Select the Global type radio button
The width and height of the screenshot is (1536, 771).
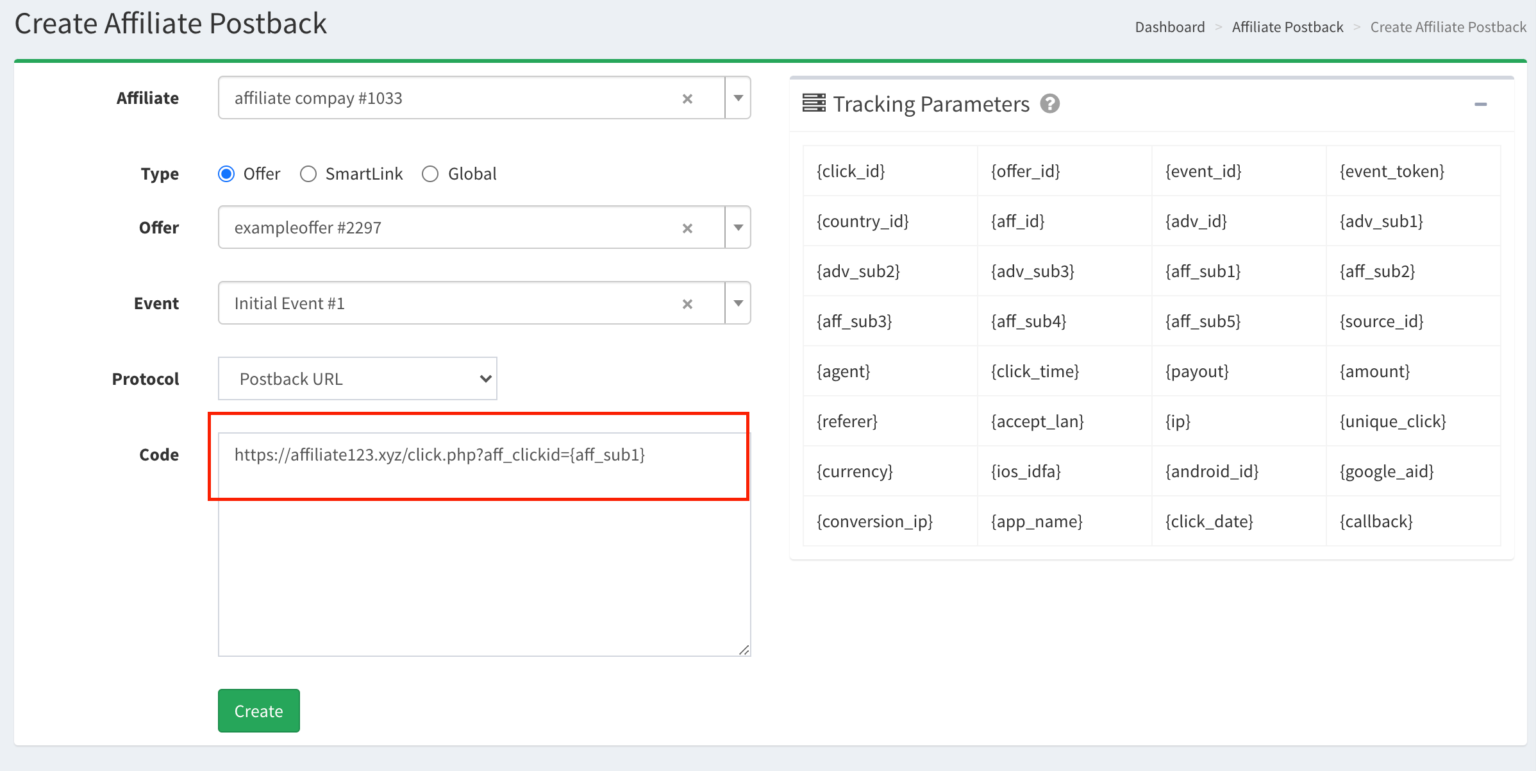pos(430,174)
